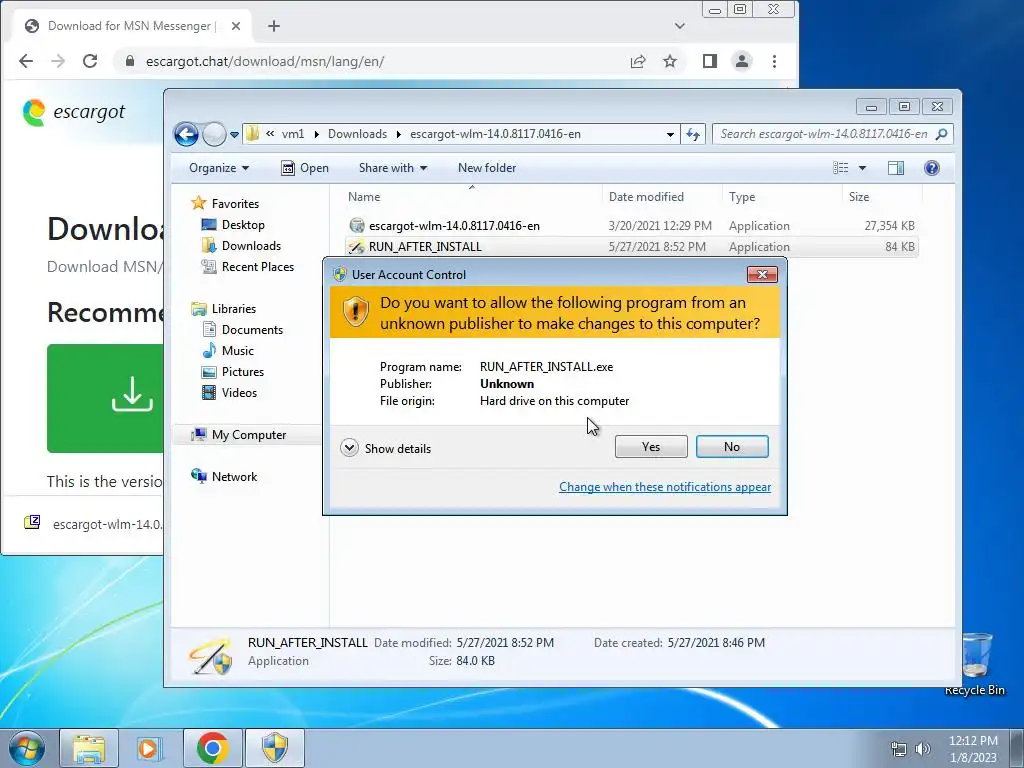Open Music library
1024x768 pixels.
tap(228, 351)
